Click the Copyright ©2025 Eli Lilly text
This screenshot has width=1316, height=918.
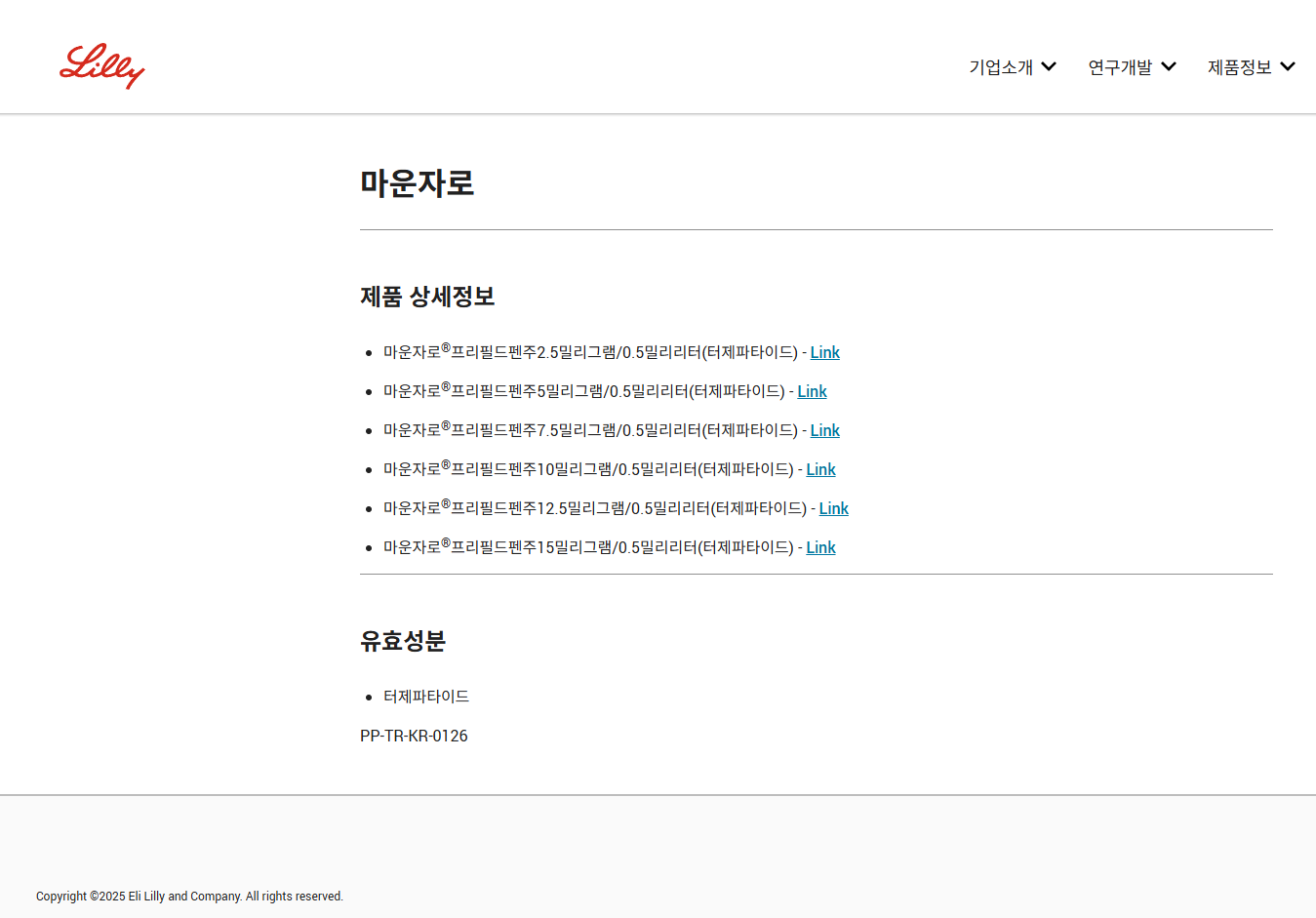[x=189, y=897]
